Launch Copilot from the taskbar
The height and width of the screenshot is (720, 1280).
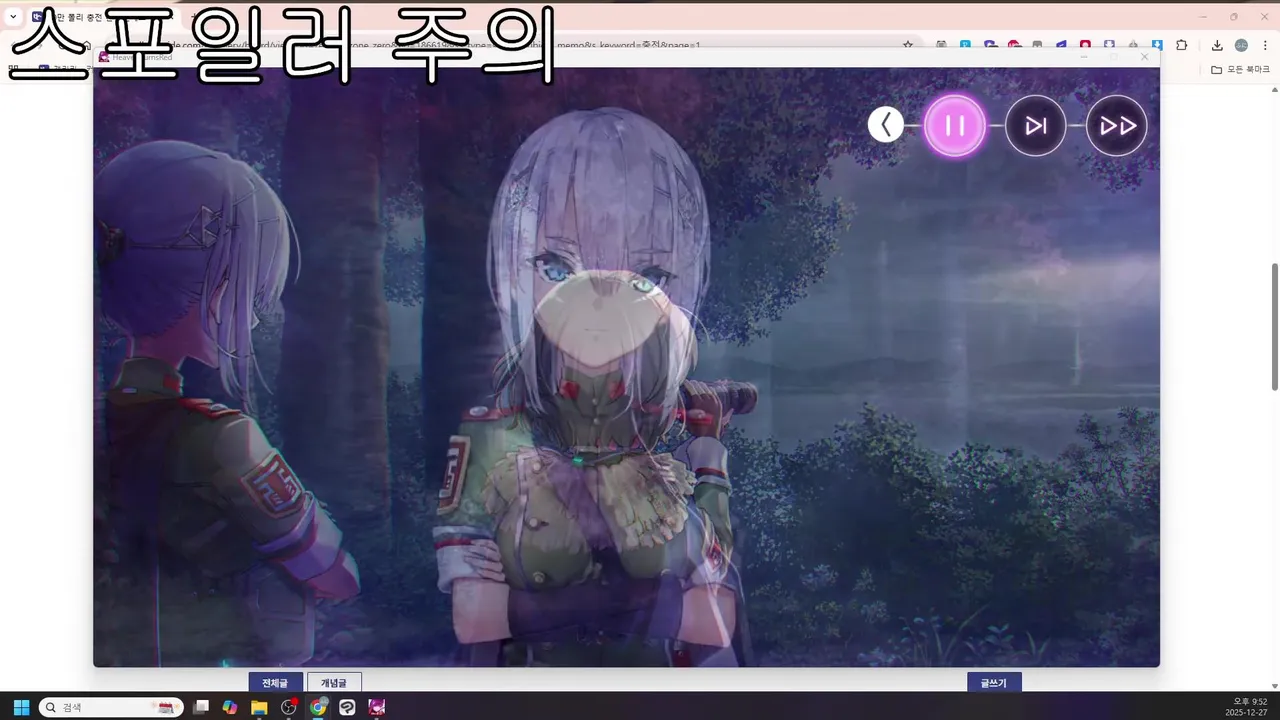tap(230, 707)
